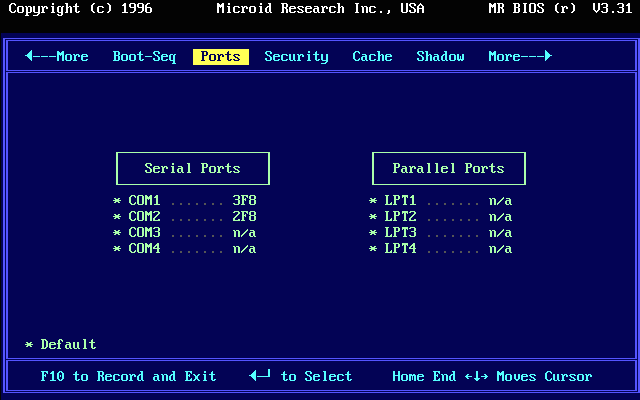The height and width of the screenshot is (400, 640).
Task: Switch to the Cache menu
Action: point(372,56)
